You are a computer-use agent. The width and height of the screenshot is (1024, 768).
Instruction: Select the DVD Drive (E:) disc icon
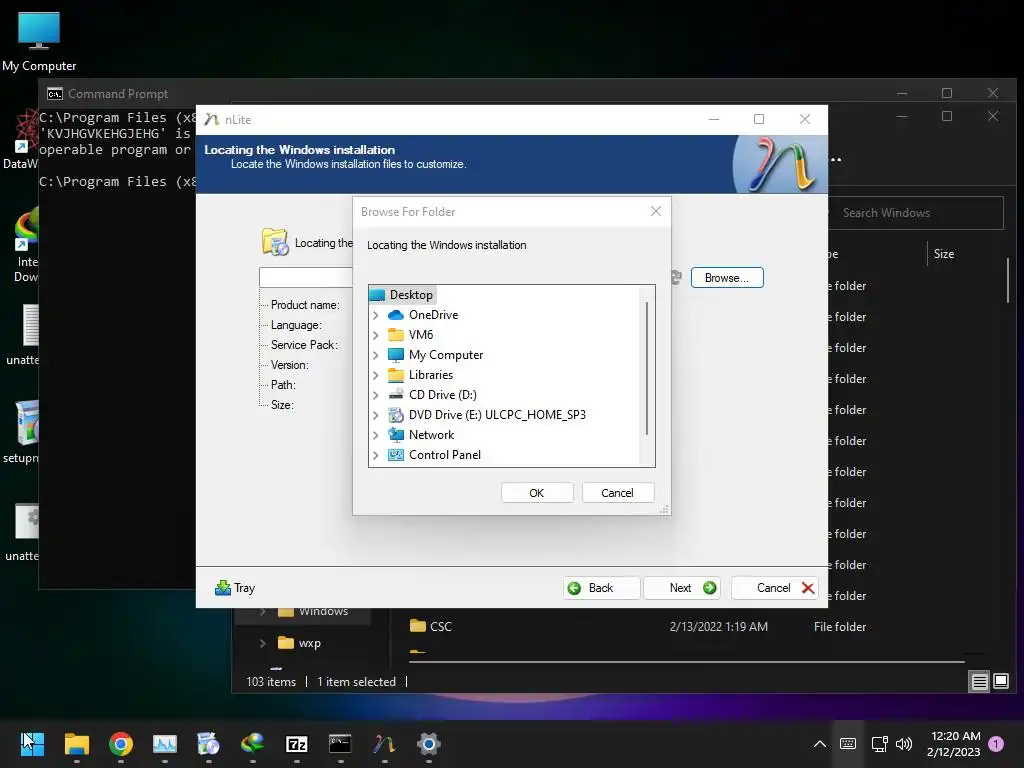(396, 415)
